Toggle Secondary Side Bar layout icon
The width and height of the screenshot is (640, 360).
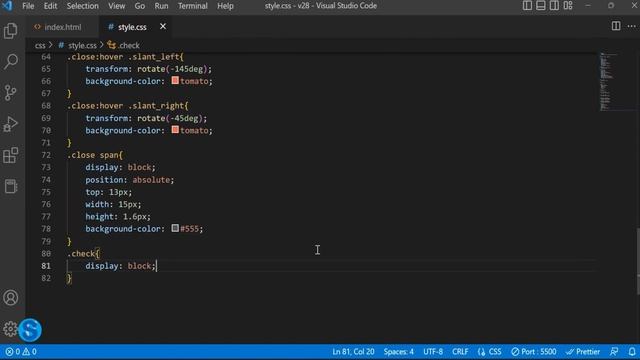click(x=554, y=6)
